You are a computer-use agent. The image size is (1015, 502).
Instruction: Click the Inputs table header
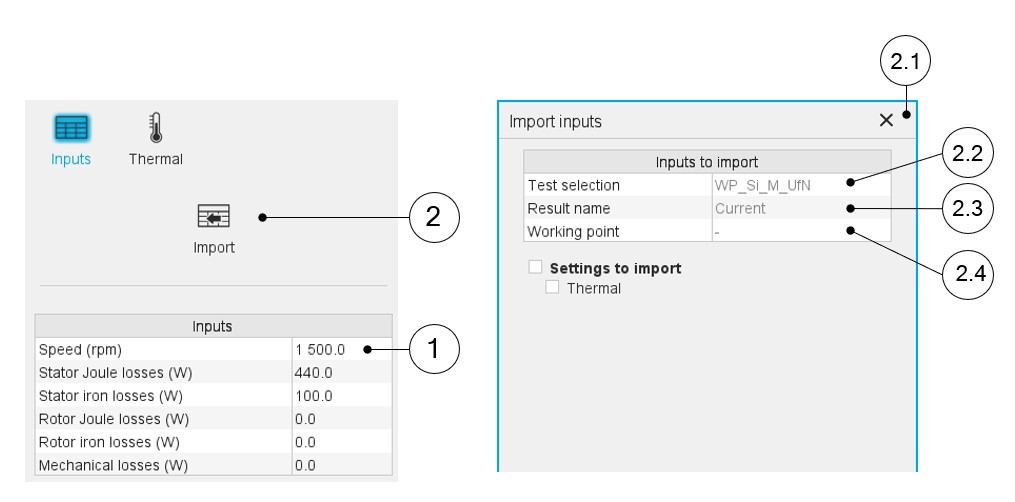tap(213, 326)
